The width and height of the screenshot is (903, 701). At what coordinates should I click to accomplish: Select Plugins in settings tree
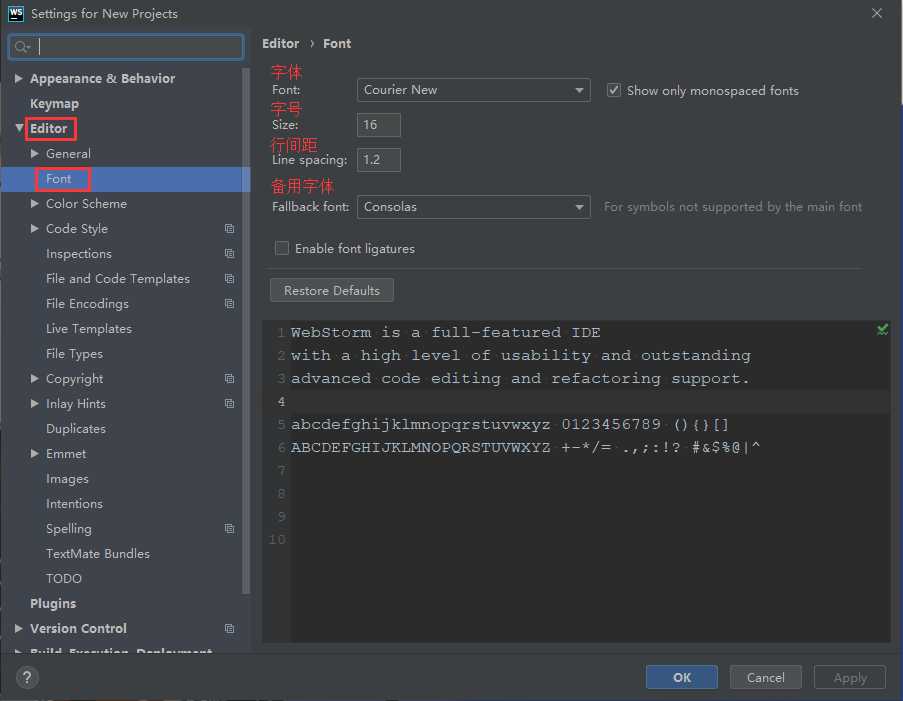point(53,604)
